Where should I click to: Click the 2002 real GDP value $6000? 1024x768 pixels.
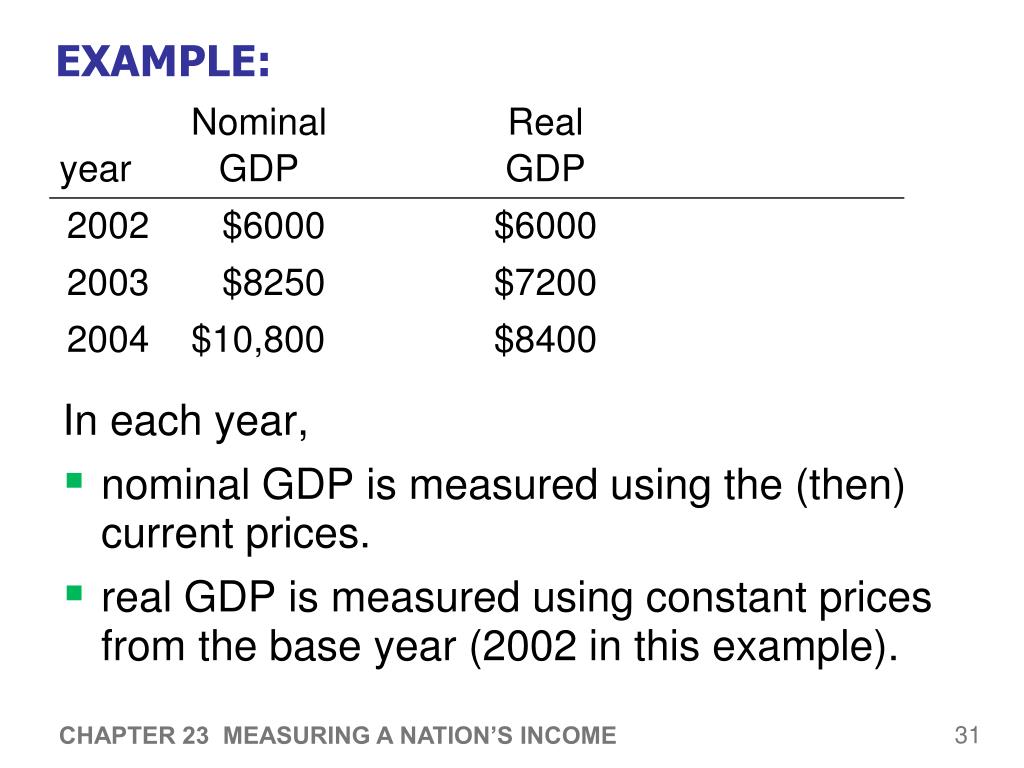tap(545, 227)
